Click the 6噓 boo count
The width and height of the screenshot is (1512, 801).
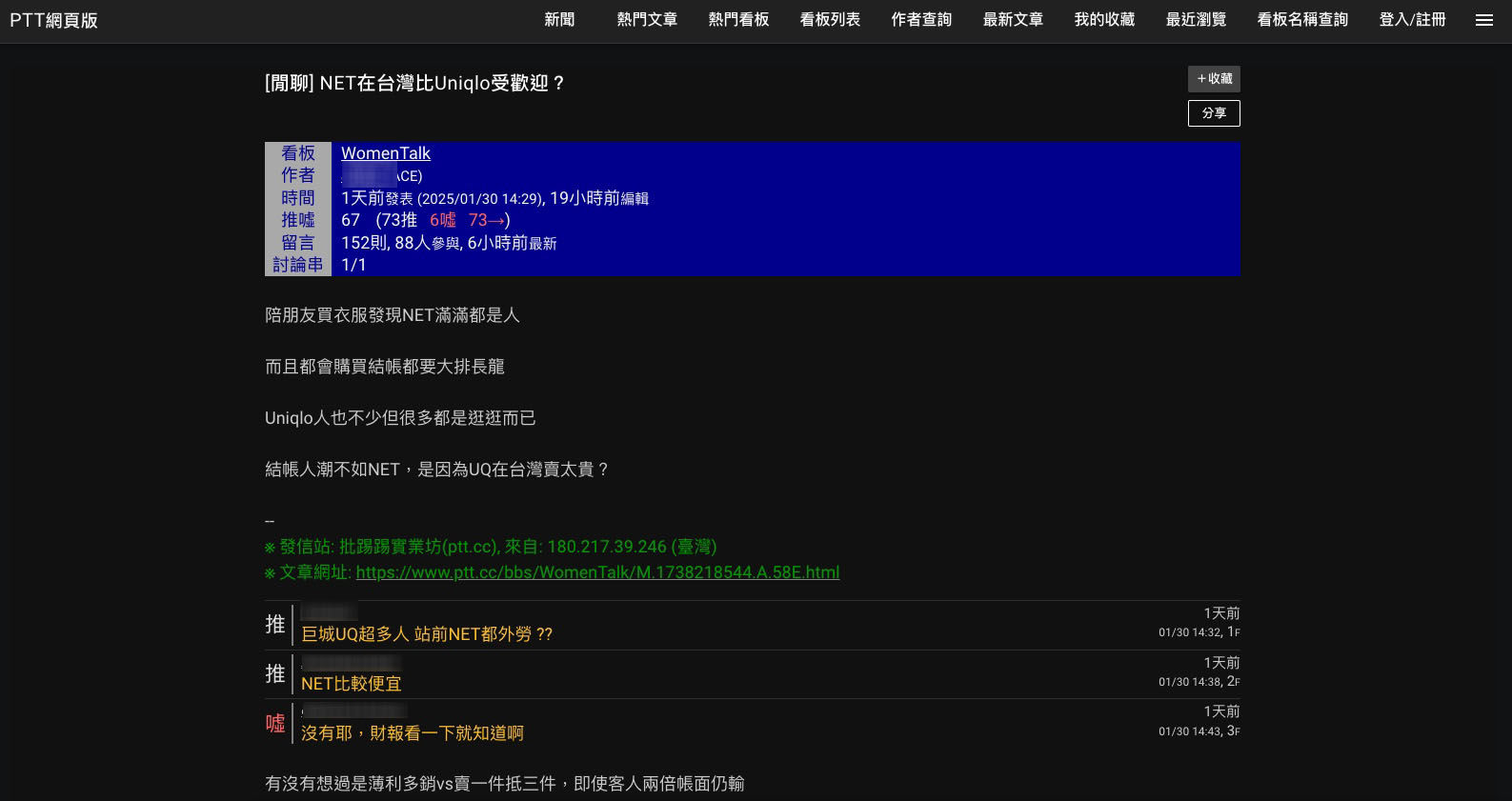pyautogui.click(x=443, y=220)
